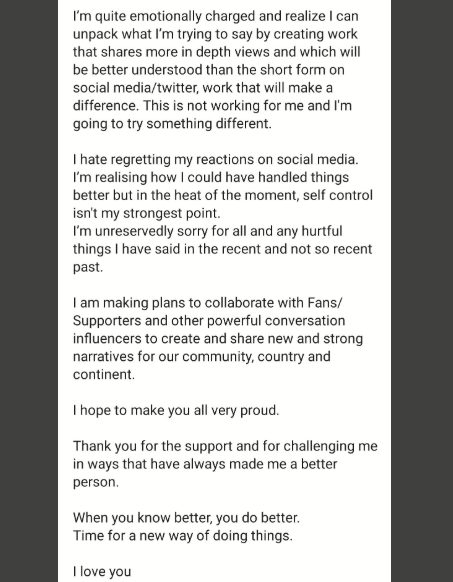Click the line "going to try something different."
This screenshot has height=582, width=453.
(x=172, y=124)
